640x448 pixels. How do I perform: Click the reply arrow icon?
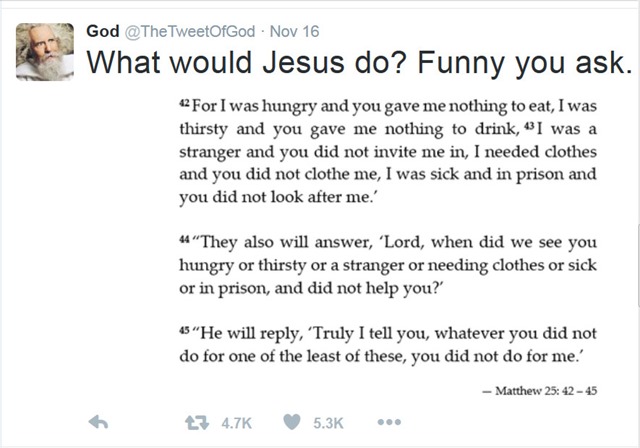click(98, 422)
